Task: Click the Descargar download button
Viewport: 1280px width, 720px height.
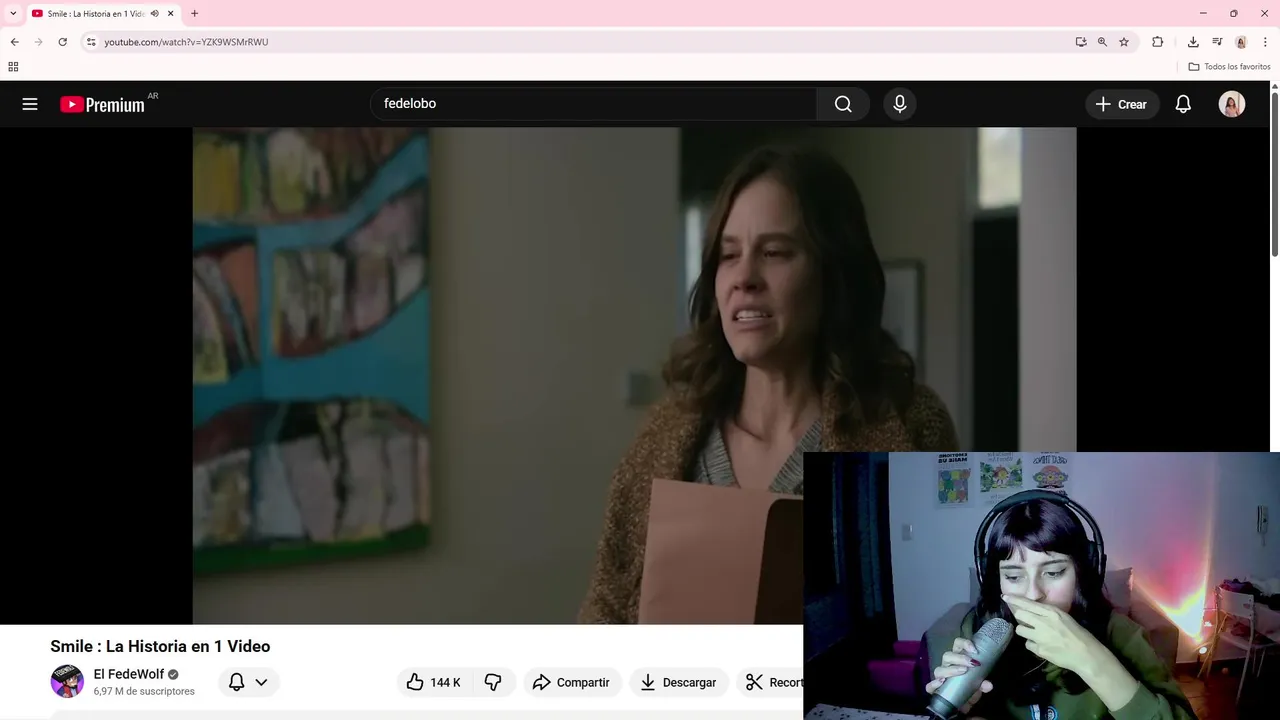Action: point(679,682)
